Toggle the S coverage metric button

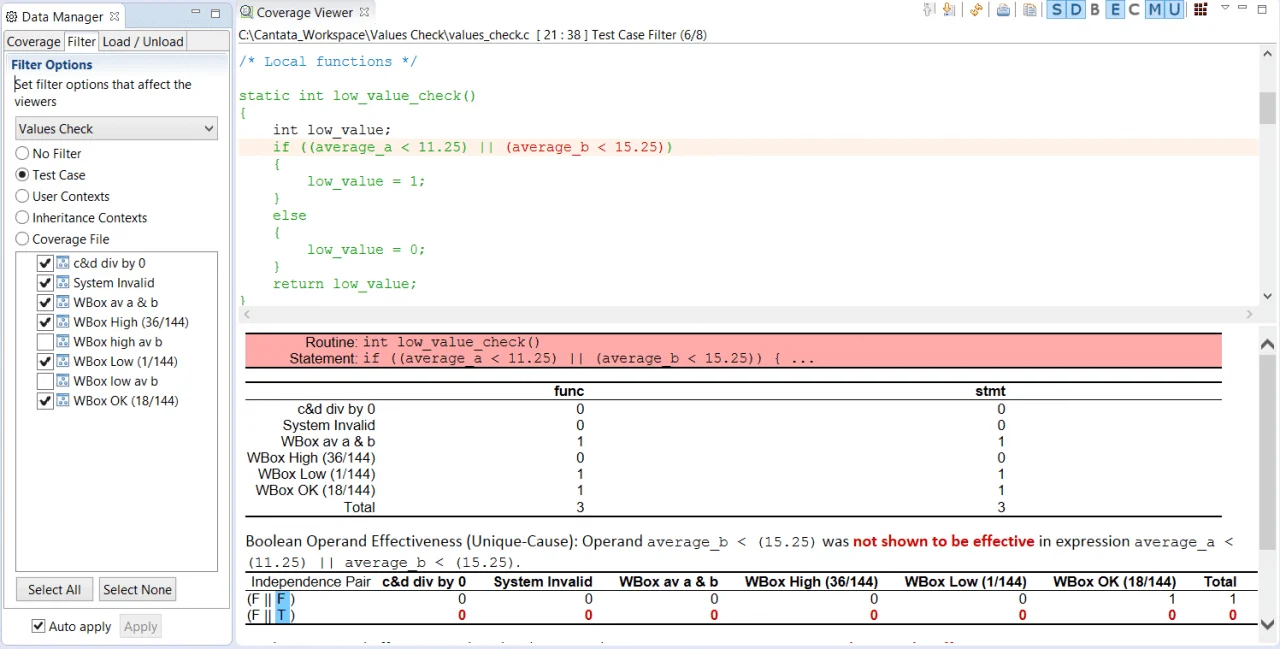click(x=1056, y=10)
